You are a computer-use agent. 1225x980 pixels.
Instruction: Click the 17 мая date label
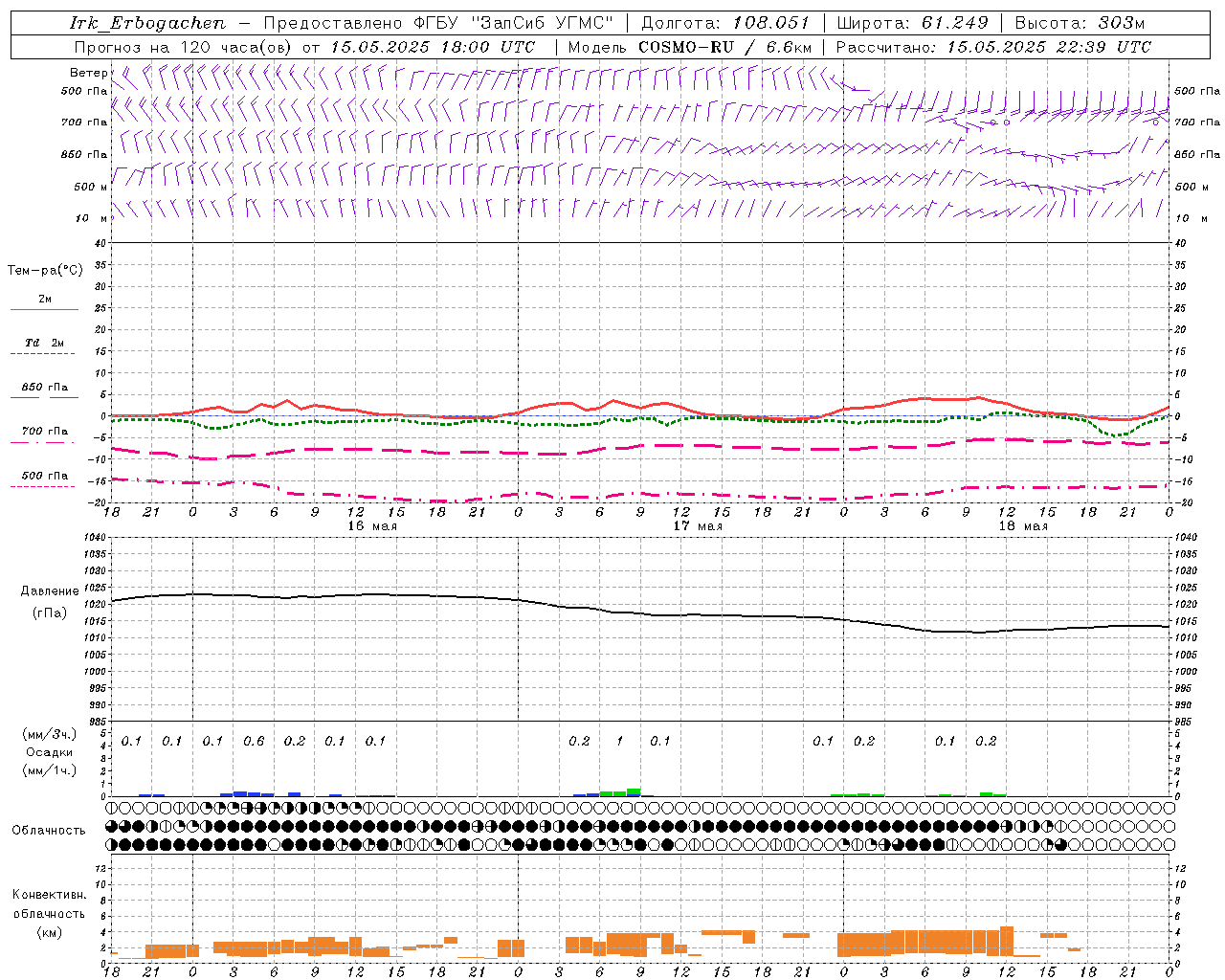point(698,526)
